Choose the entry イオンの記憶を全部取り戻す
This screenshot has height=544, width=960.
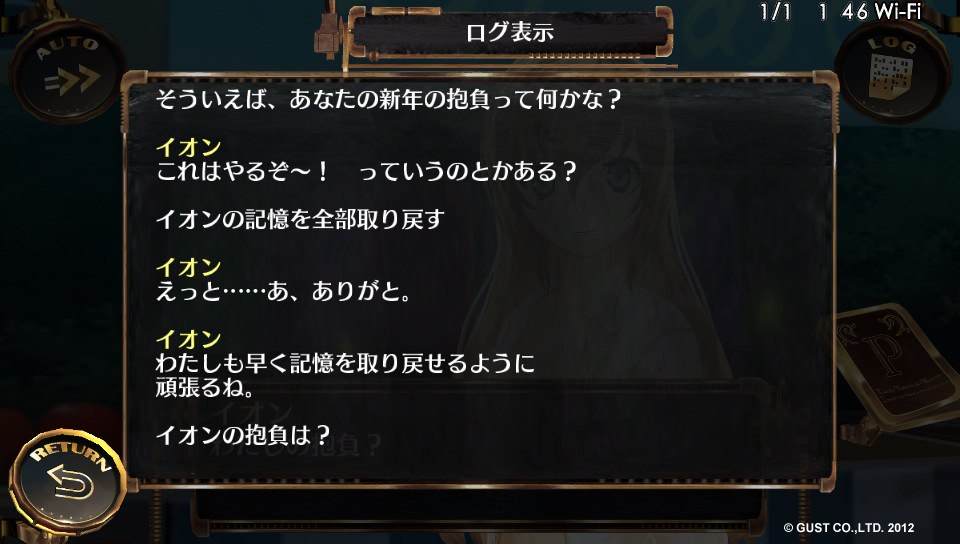click(300, 219)
